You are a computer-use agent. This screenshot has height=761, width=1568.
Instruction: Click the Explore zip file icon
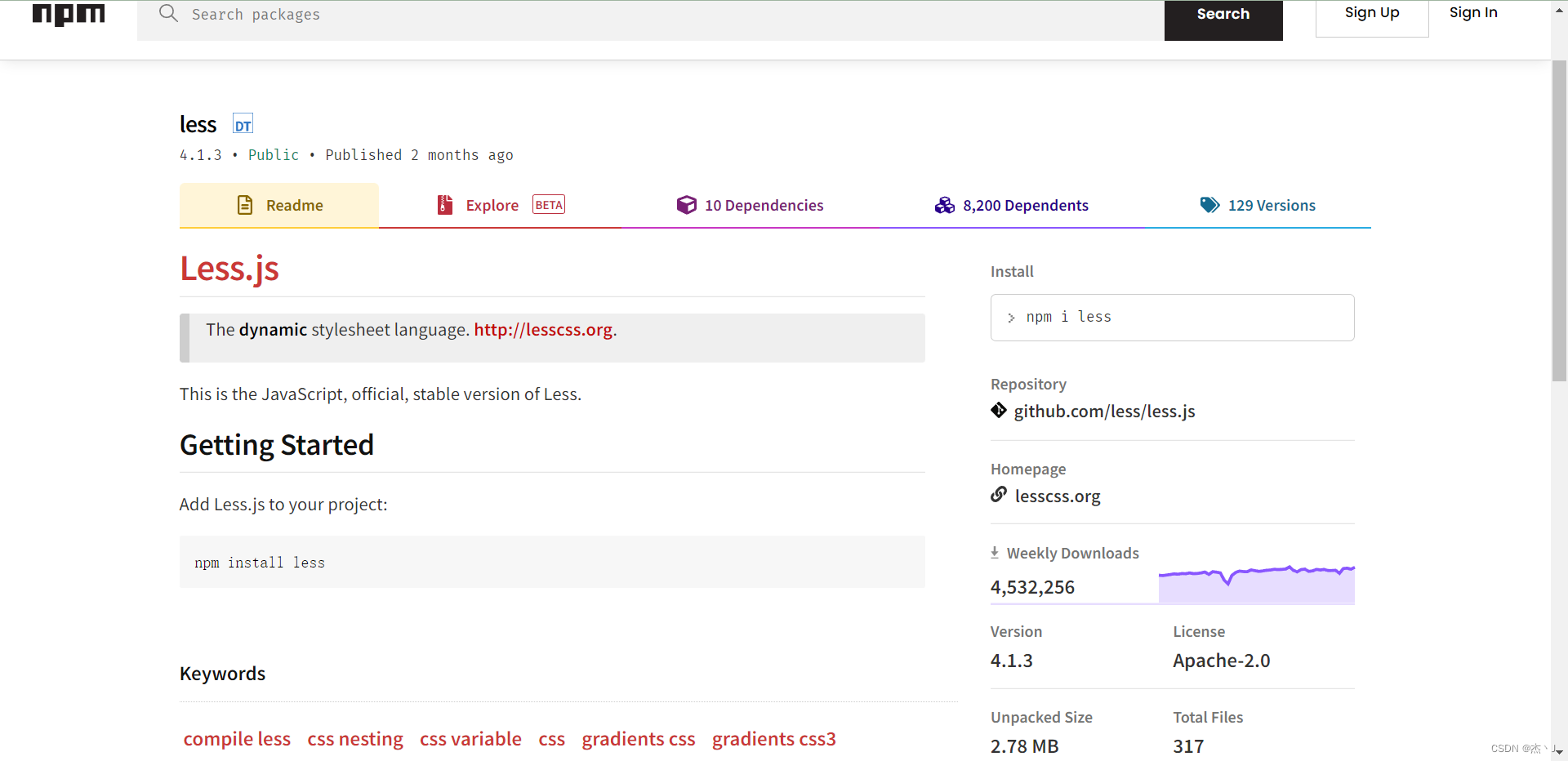445,205
